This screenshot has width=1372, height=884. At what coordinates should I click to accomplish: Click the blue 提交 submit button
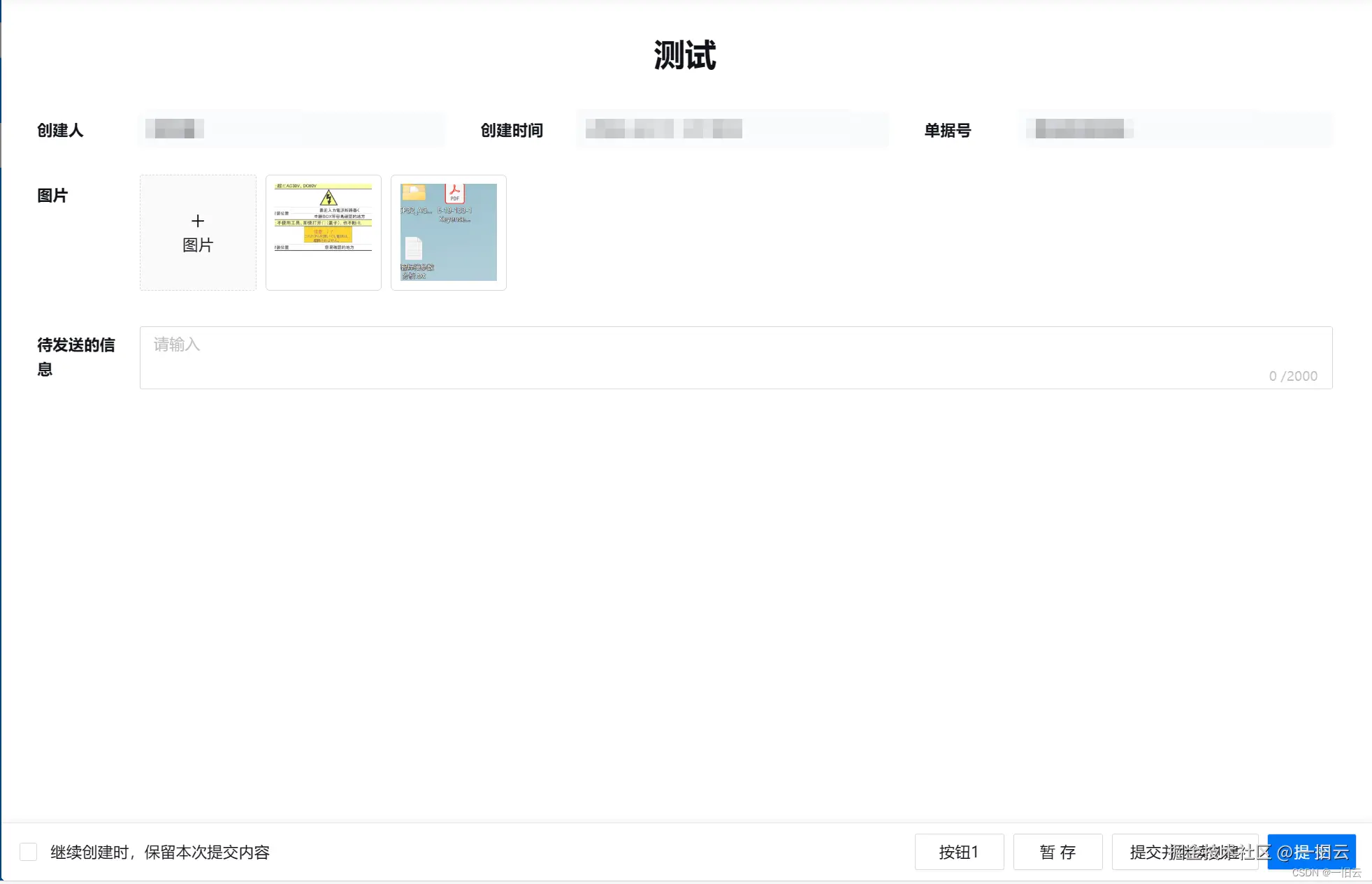click(1311, 852)
